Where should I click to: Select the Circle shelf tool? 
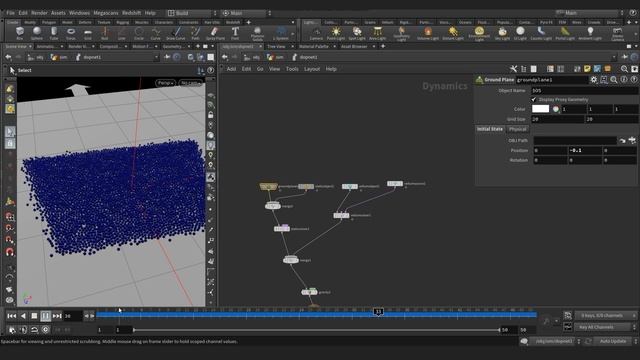pyautogui.click(x=139, y=33)
